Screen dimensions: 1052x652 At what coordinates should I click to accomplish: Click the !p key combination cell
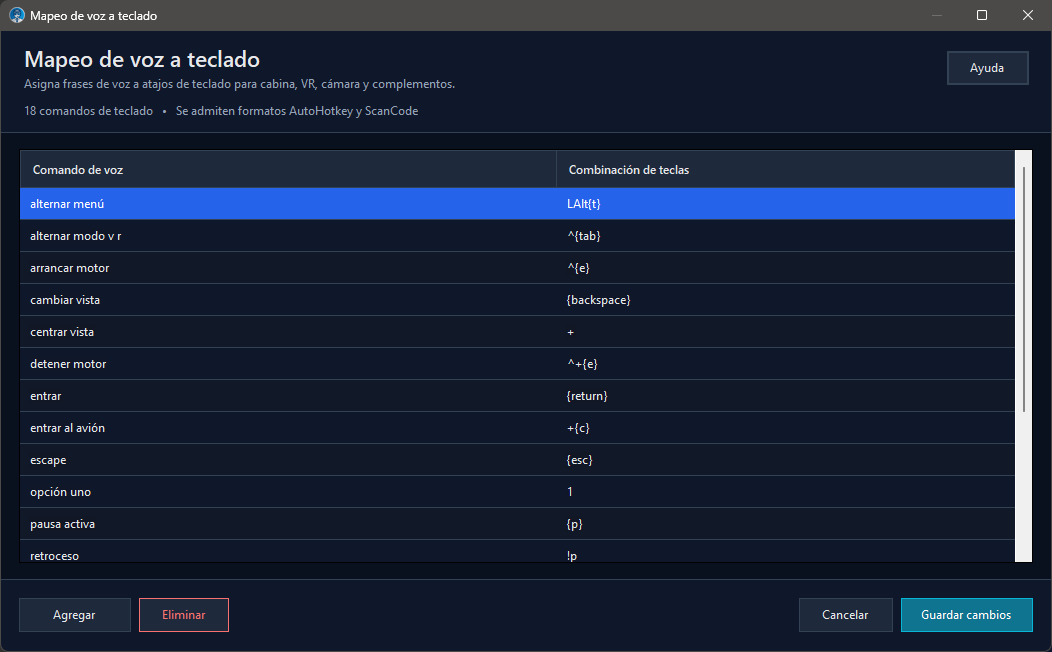click(x=786, y=551)
